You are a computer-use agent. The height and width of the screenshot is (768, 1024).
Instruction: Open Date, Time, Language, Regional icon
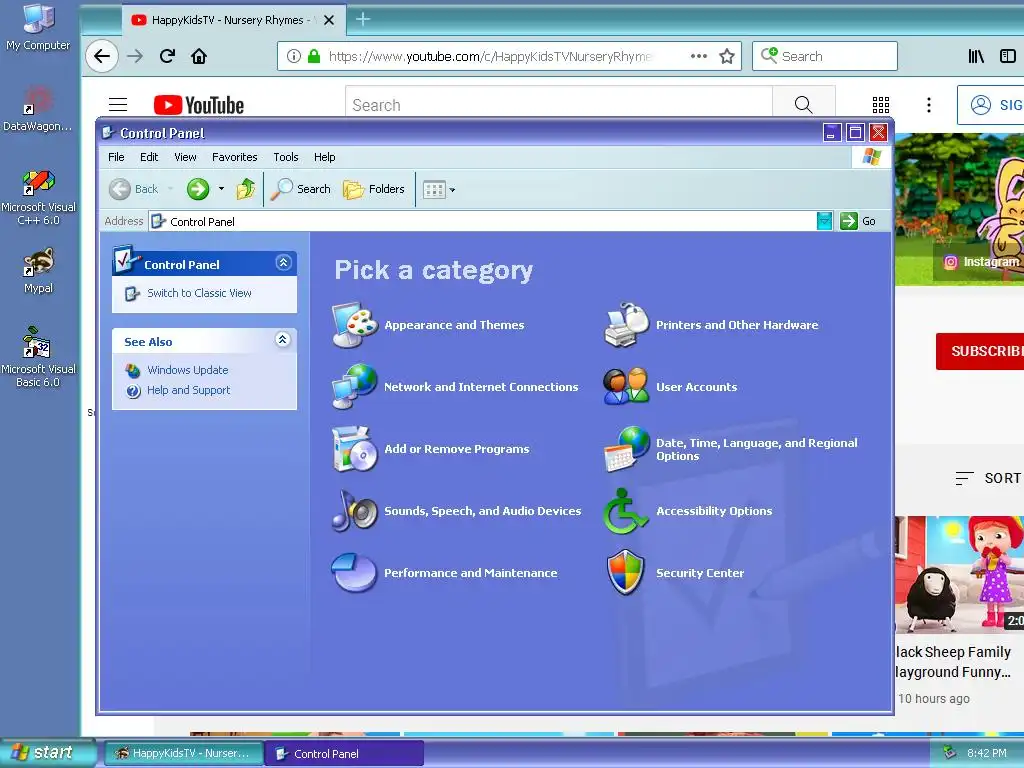point(627,449)
